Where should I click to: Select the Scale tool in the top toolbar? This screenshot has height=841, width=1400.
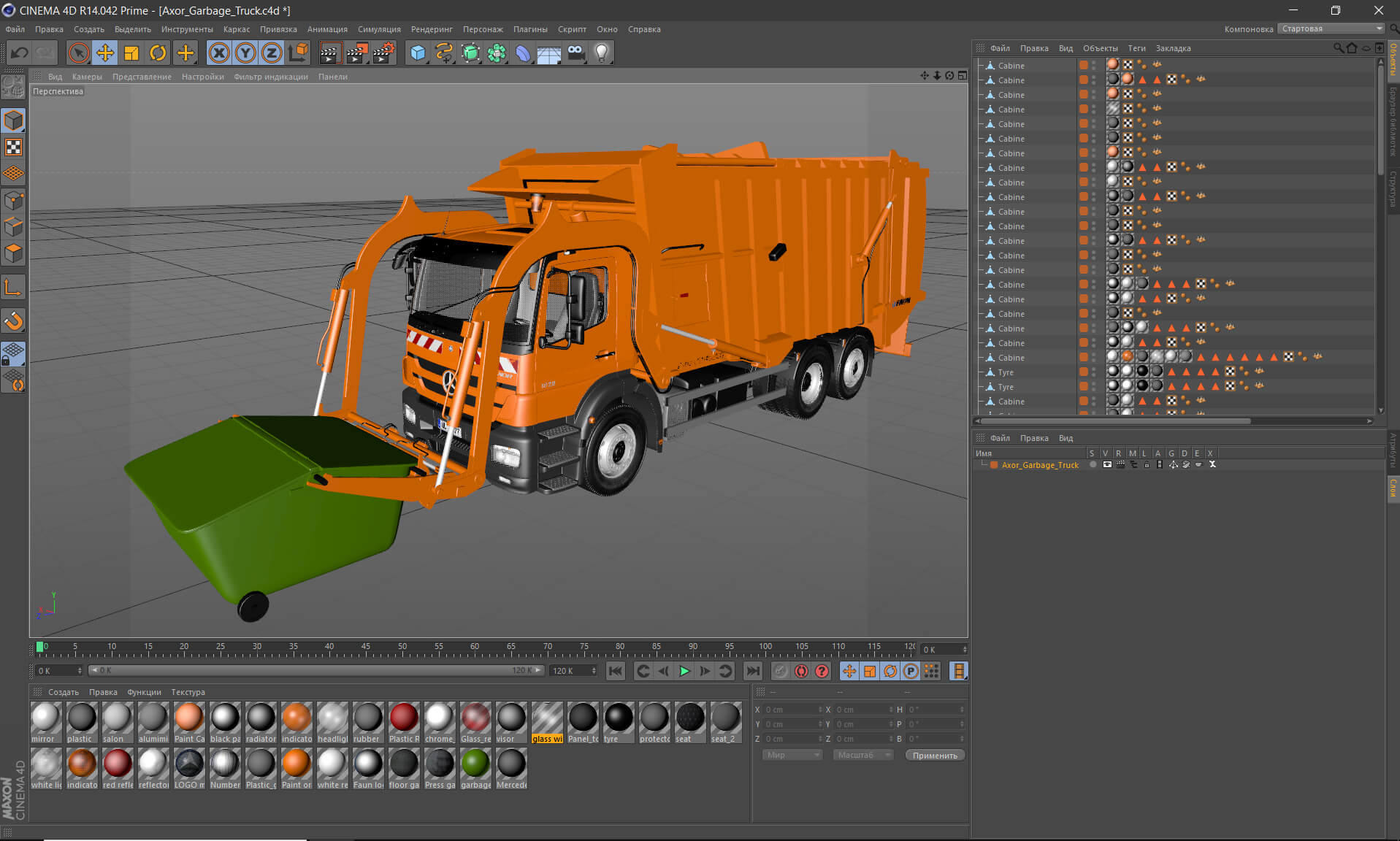click(x=131, y=53)
